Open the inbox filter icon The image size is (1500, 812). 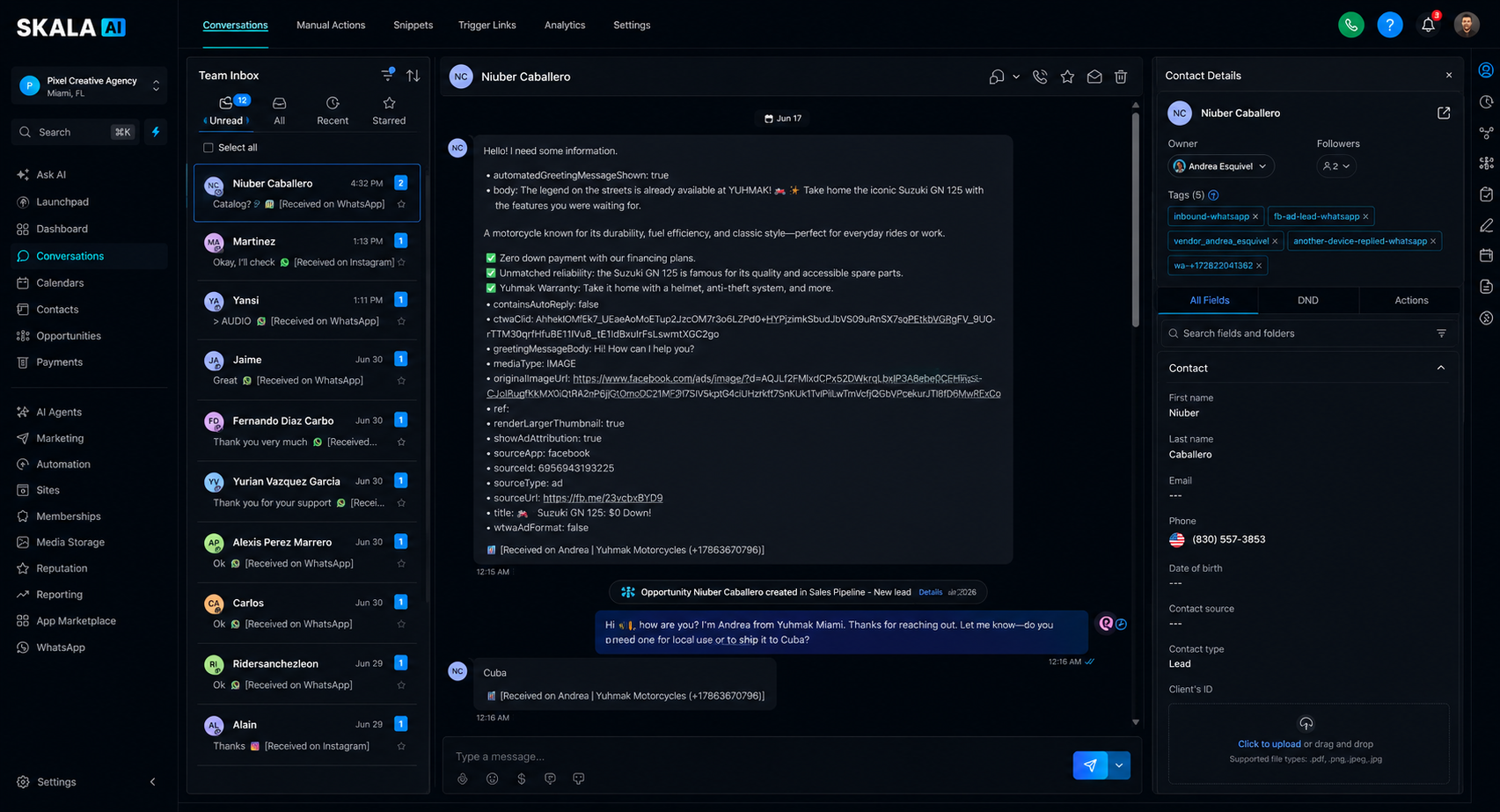387,75
